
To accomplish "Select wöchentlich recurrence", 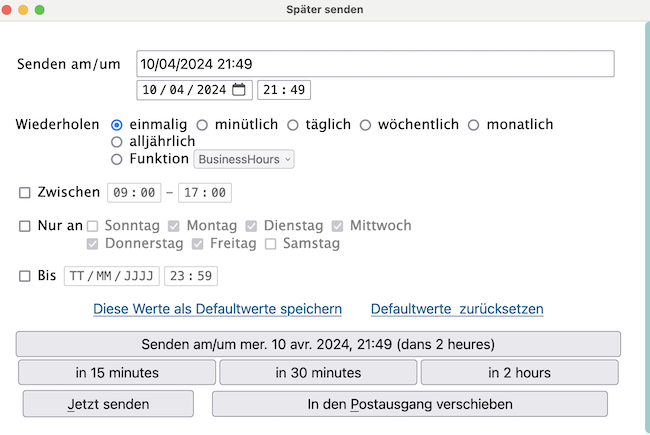I will [x=365, y=125].
